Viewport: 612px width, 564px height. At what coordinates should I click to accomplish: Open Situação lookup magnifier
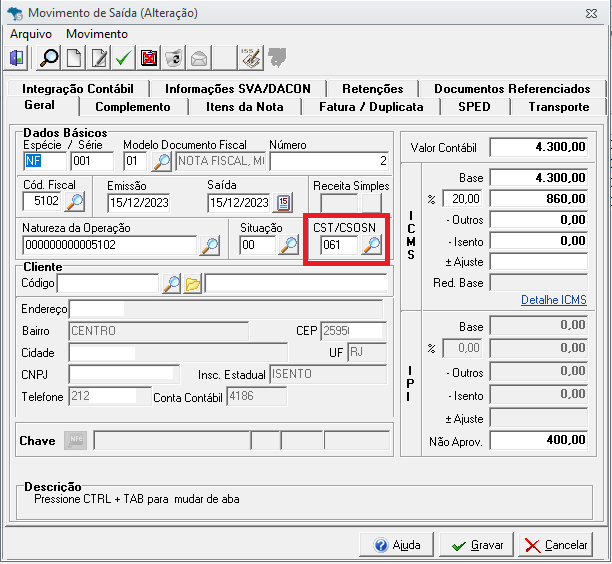pyautogui.click(x=289, y=246)
